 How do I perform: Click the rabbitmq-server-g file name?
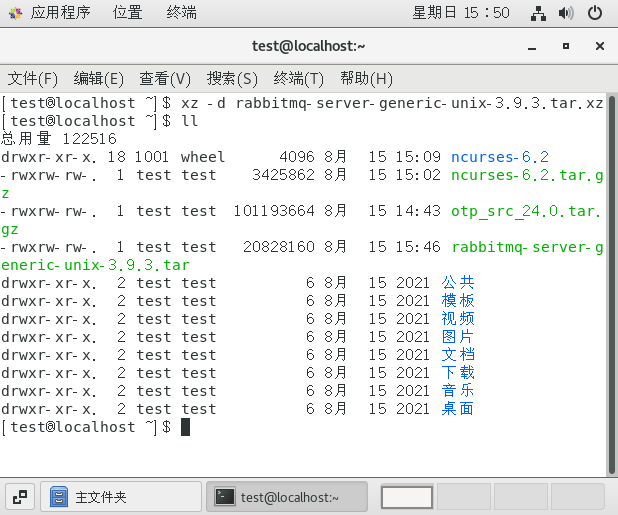tap(527, 247)
